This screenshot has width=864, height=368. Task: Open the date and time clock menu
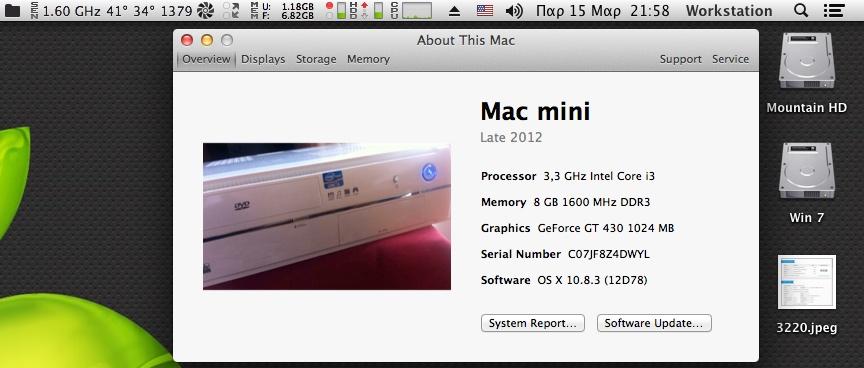602,10
